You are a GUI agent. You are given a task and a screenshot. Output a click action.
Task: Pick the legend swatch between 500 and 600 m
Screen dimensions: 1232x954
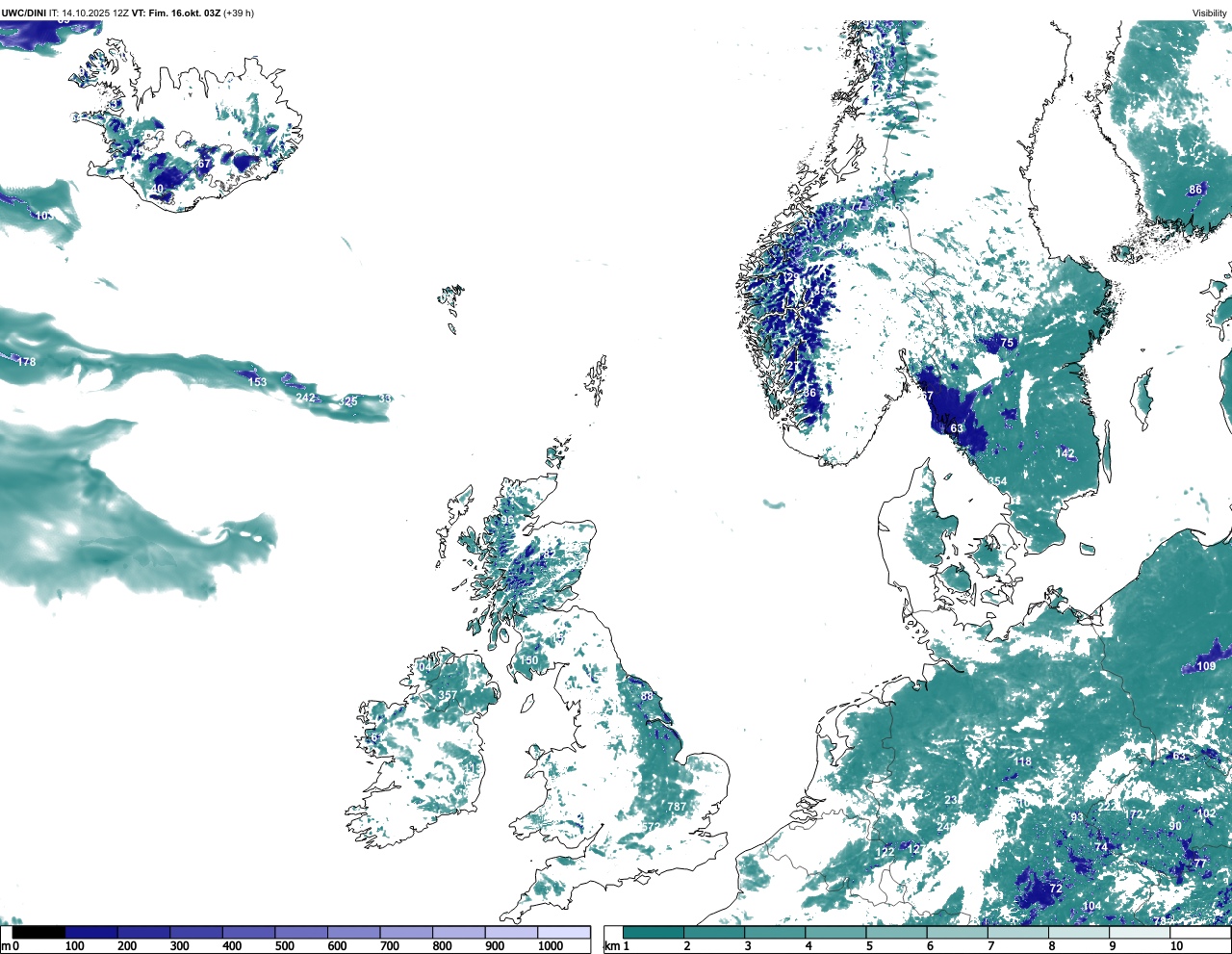pyautogui.click(x=301, y=932)
